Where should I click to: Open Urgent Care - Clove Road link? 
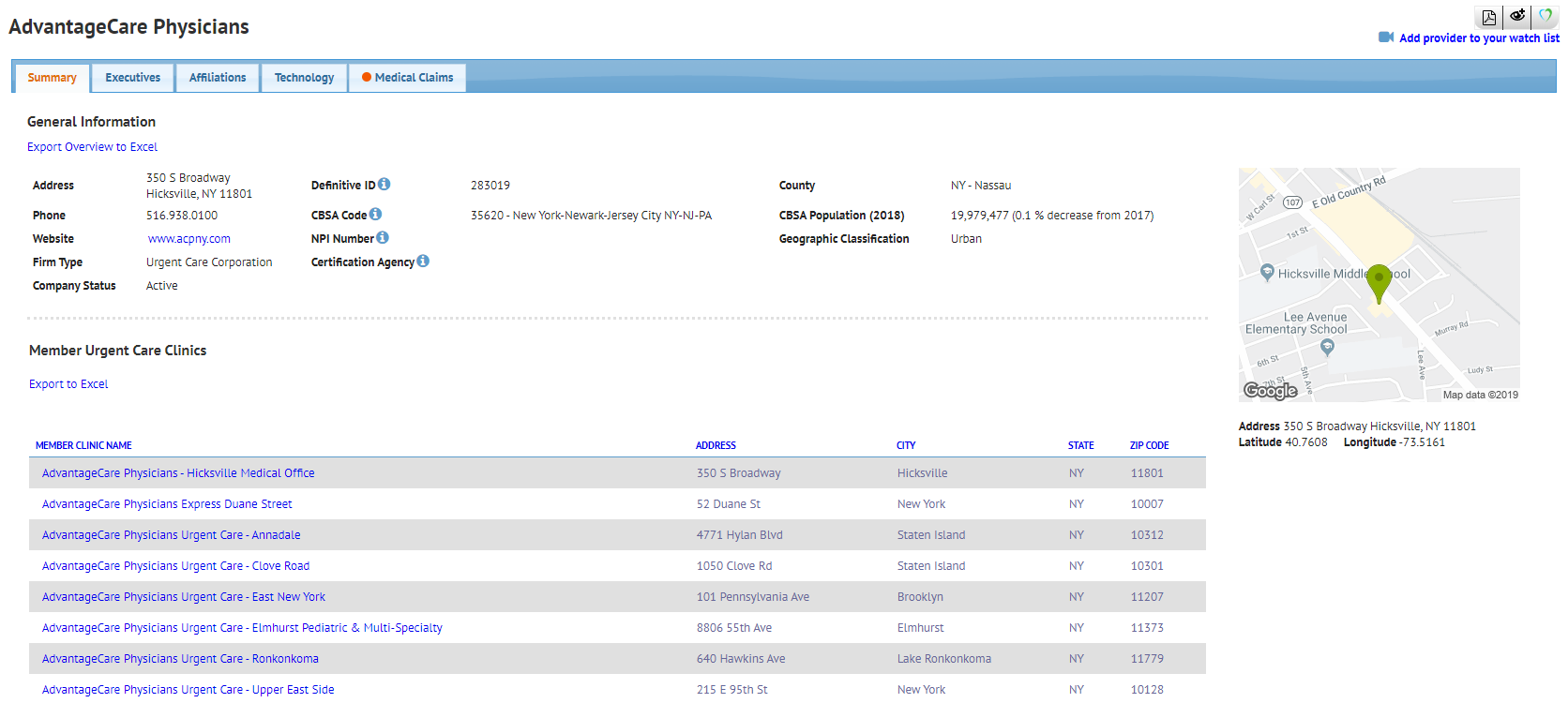click(175, 566)
